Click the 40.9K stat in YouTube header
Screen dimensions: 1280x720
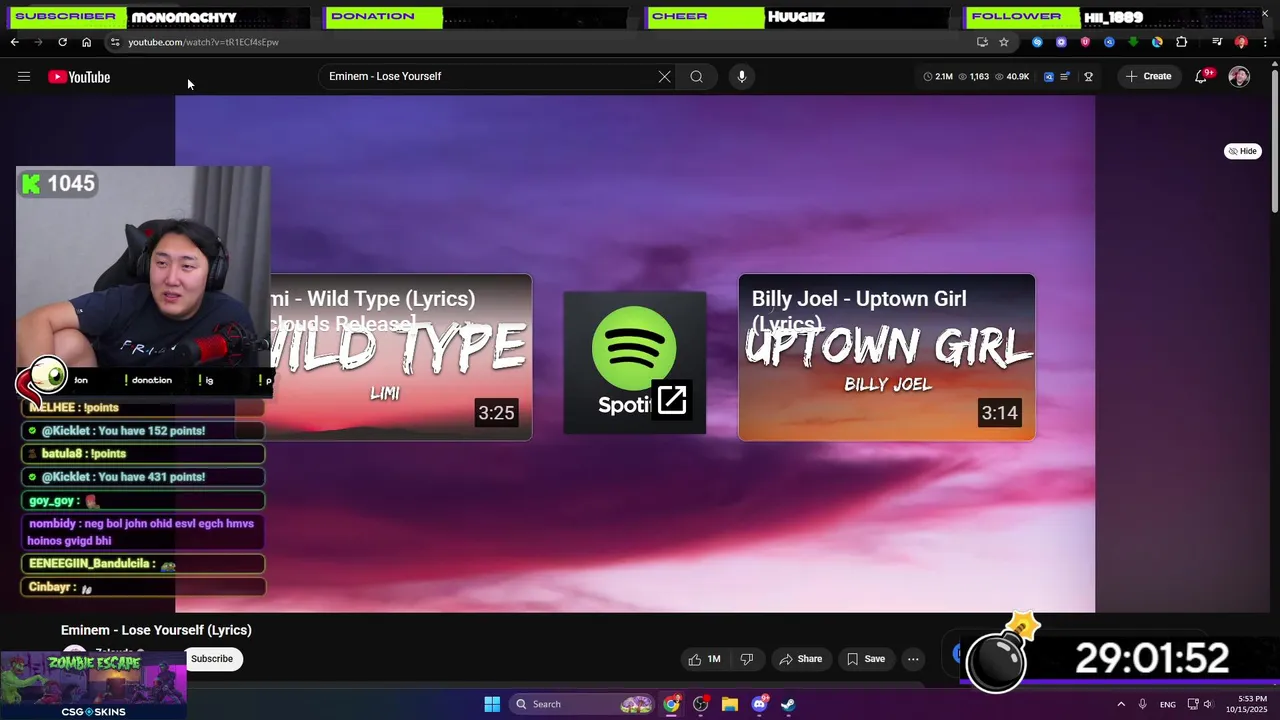click(x=1012, y=76)
